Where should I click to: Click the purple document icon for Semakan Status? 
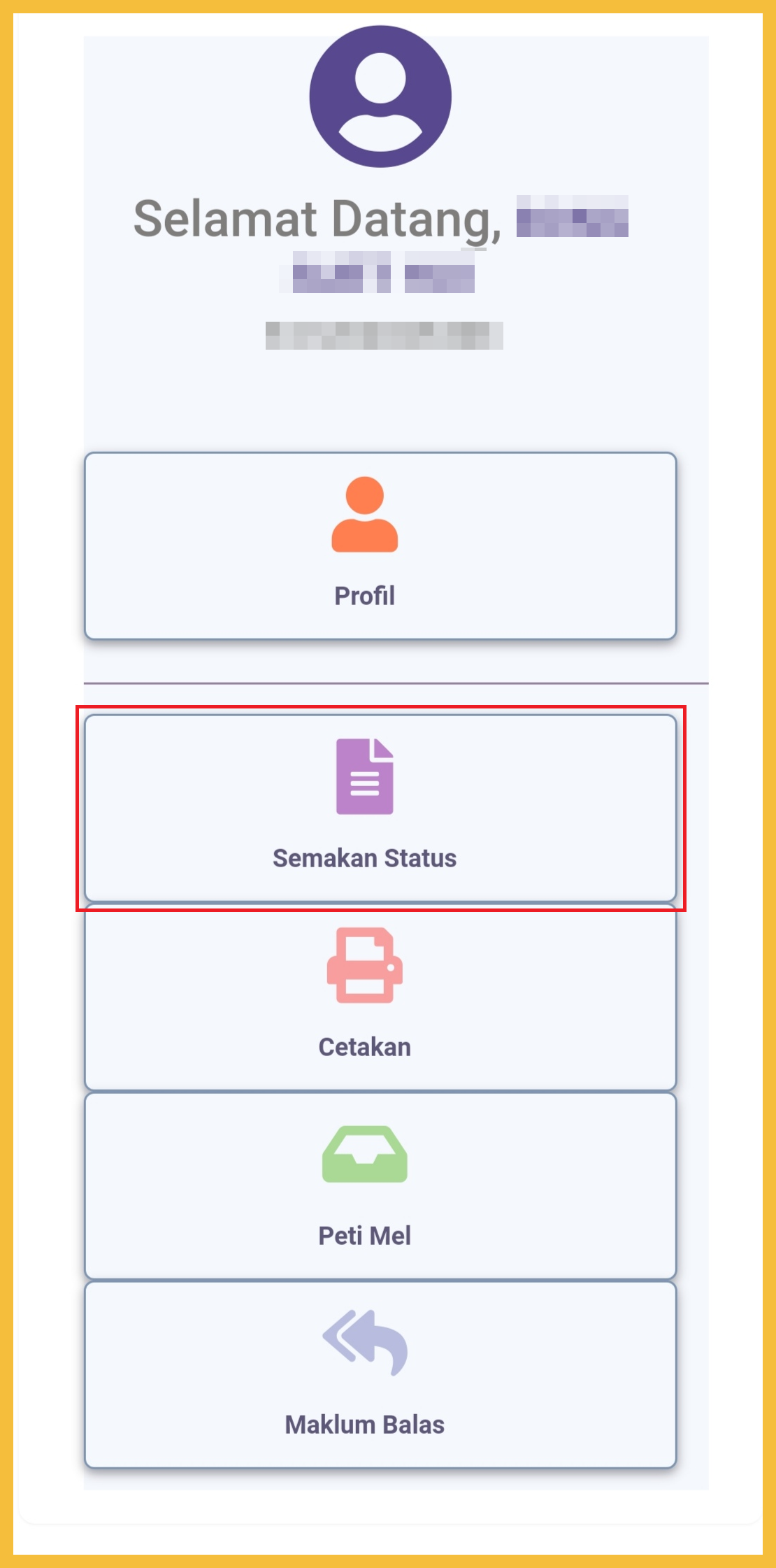(364, 776)
